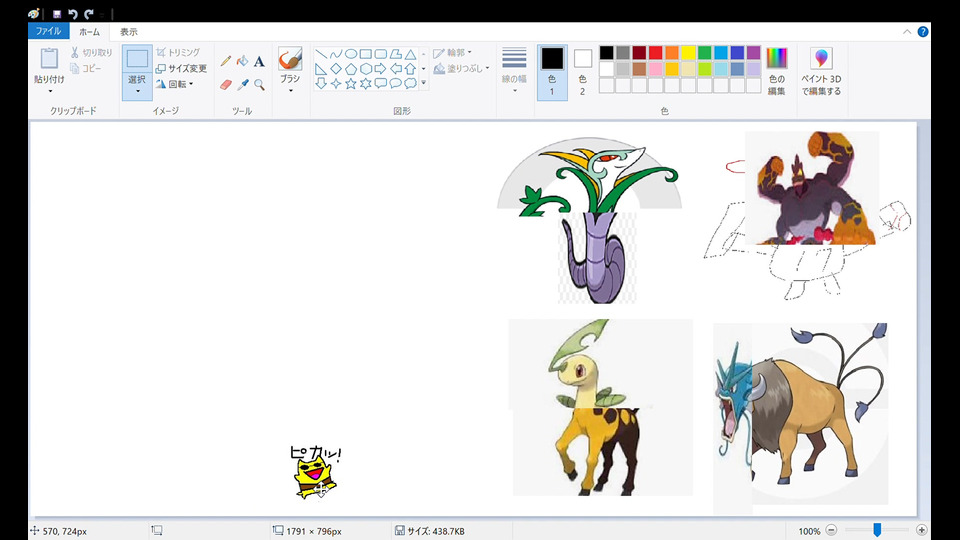Pick the pink palette swatch

click(x=655, y=69)
